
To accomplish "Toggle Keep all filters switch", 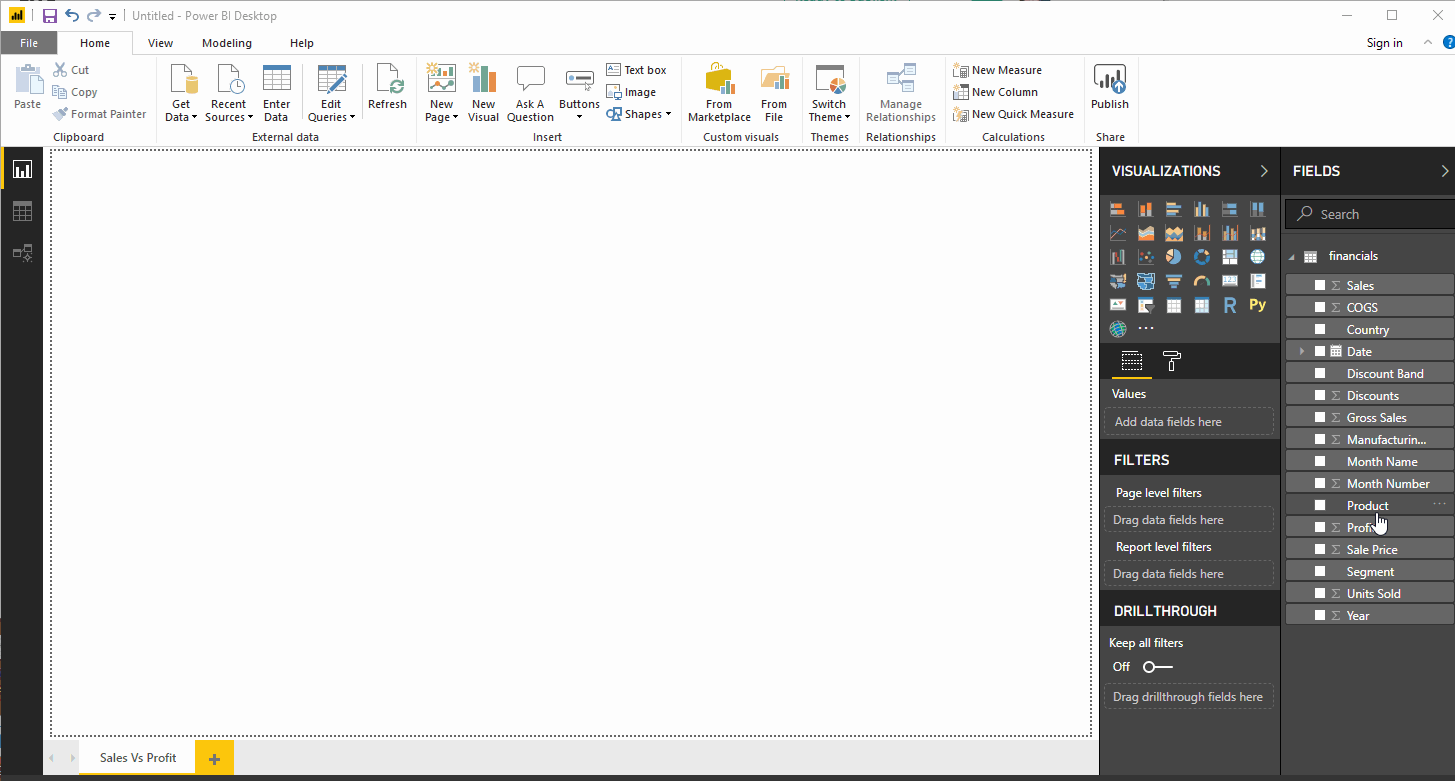I will [x=1157, y=667].
